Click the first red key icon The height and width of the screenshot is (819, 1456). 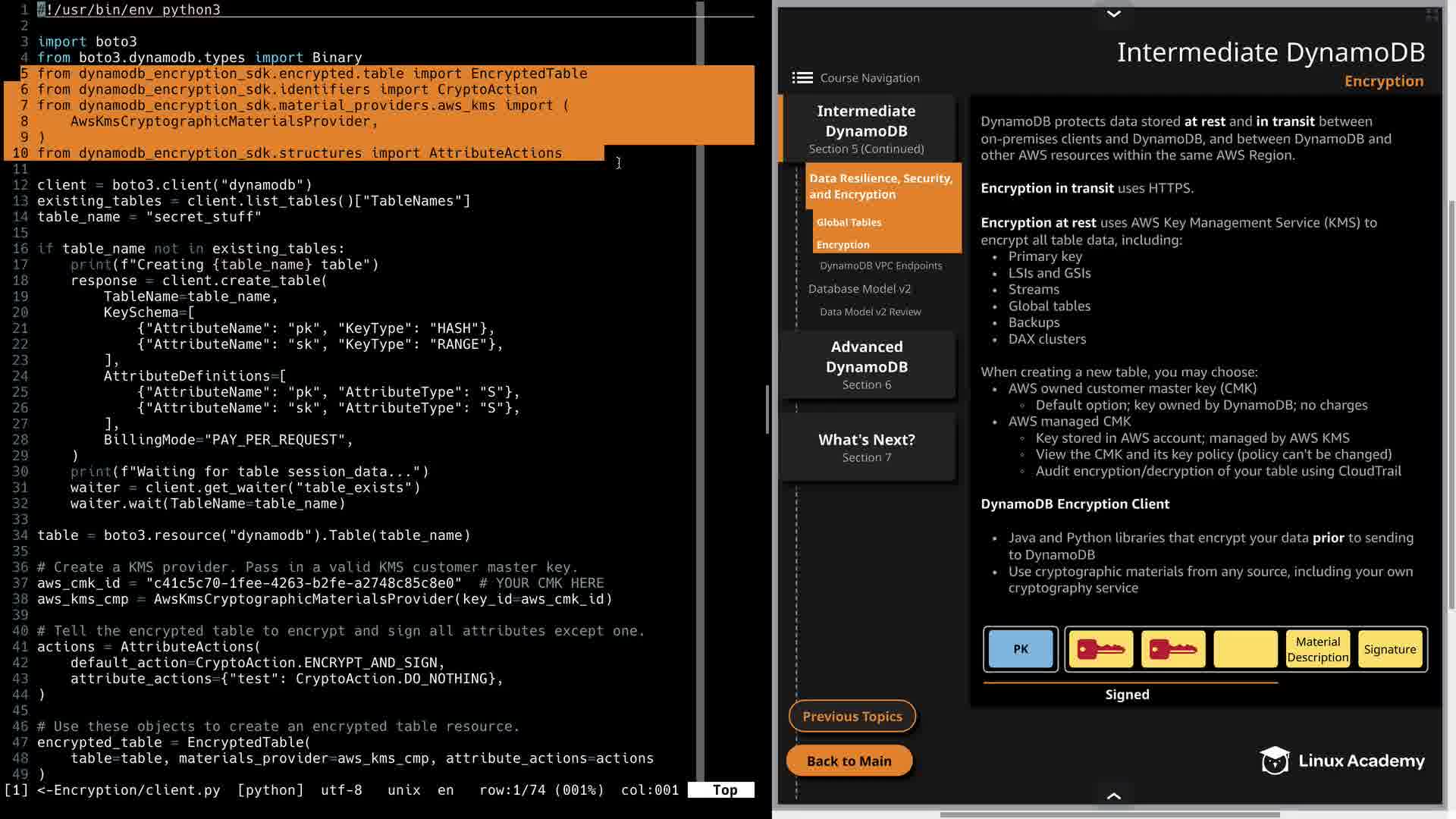(x=1100, y=649)
